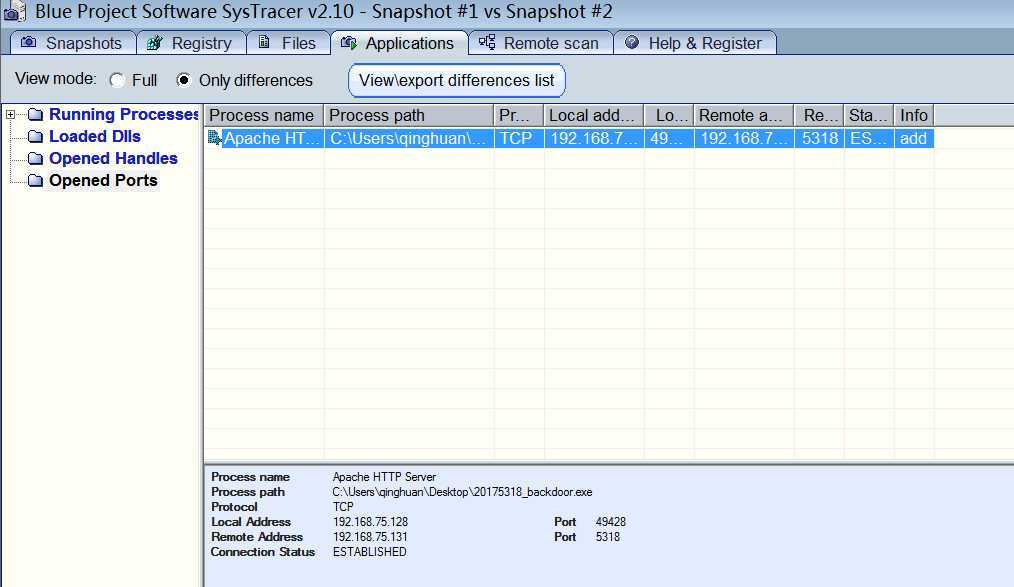Click the Running Processes folder icon
The width and height of the screenshot is (1014, 587).
pyautogui.click(x=36, y=115)
